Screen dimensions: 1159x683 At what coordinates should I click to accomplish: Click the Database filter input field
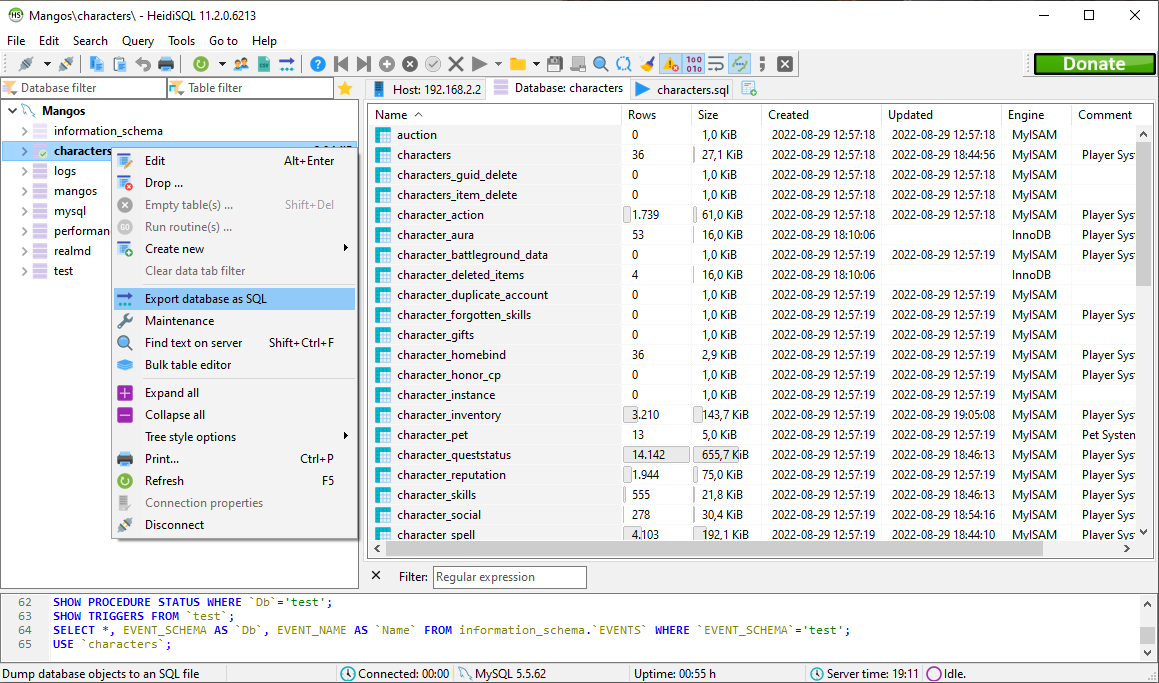(x=84, y=88)
